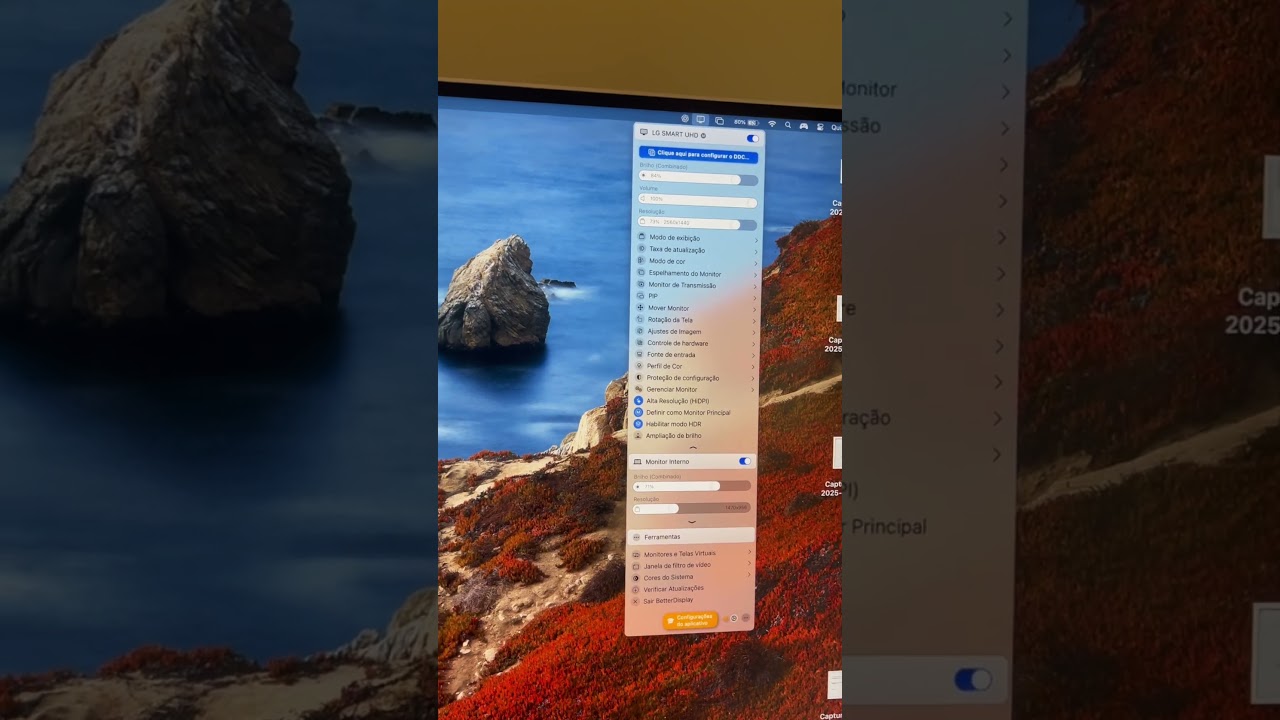Collapse LG SMART UHD section with up chevron
The width and height of the screenshot is (1280, 720).
pos(694,448)
